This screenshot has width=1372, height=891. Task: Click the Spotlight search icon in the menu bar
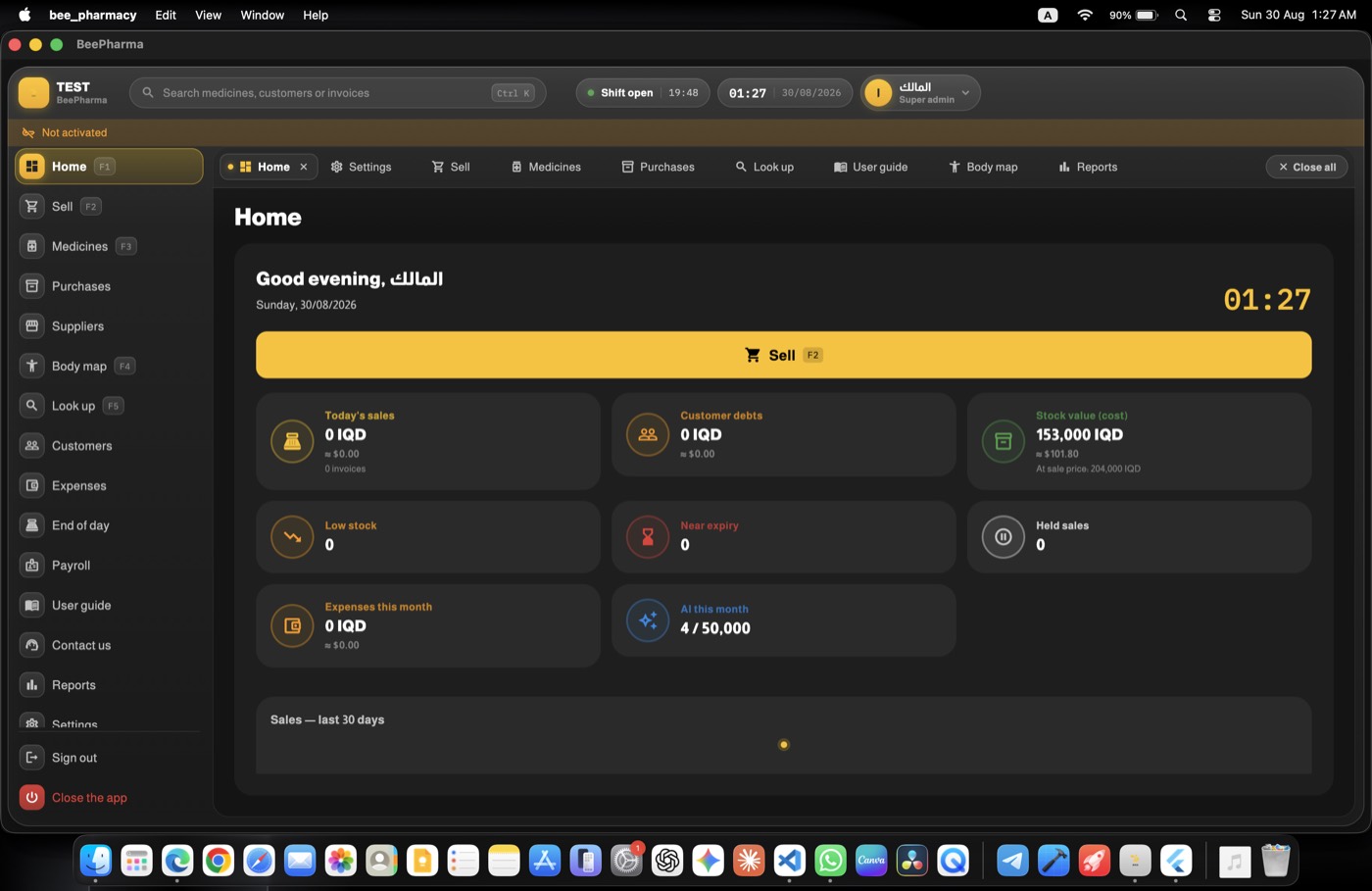(x=1181, y=15)
